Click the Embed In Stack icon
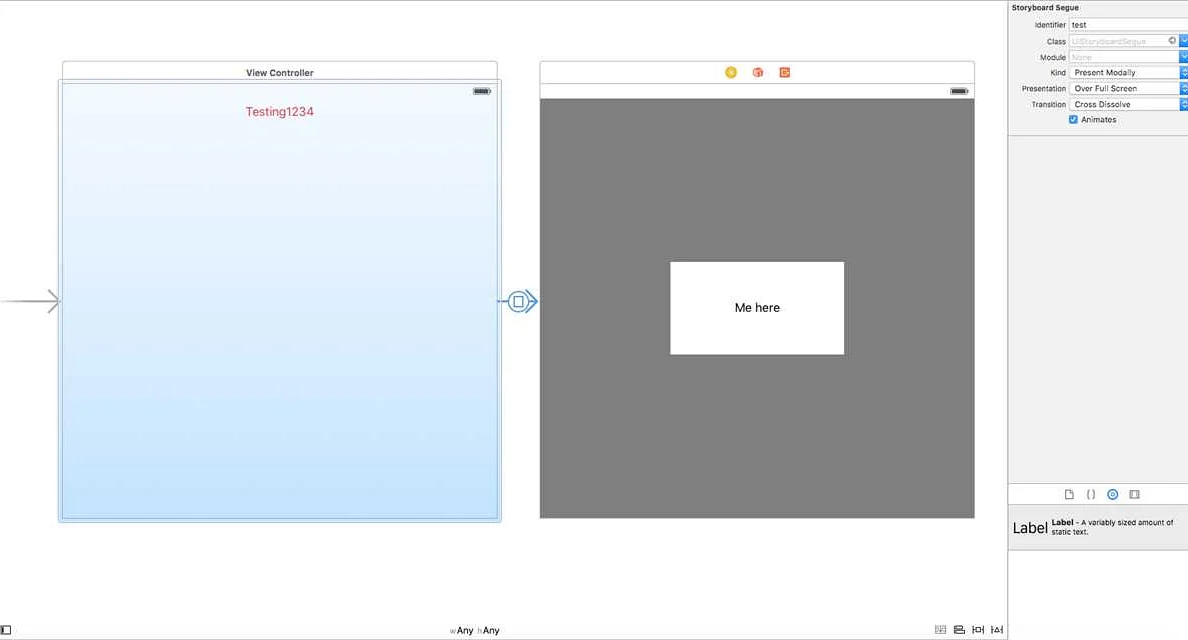The image size is (1188, 640). coord(939,629)
